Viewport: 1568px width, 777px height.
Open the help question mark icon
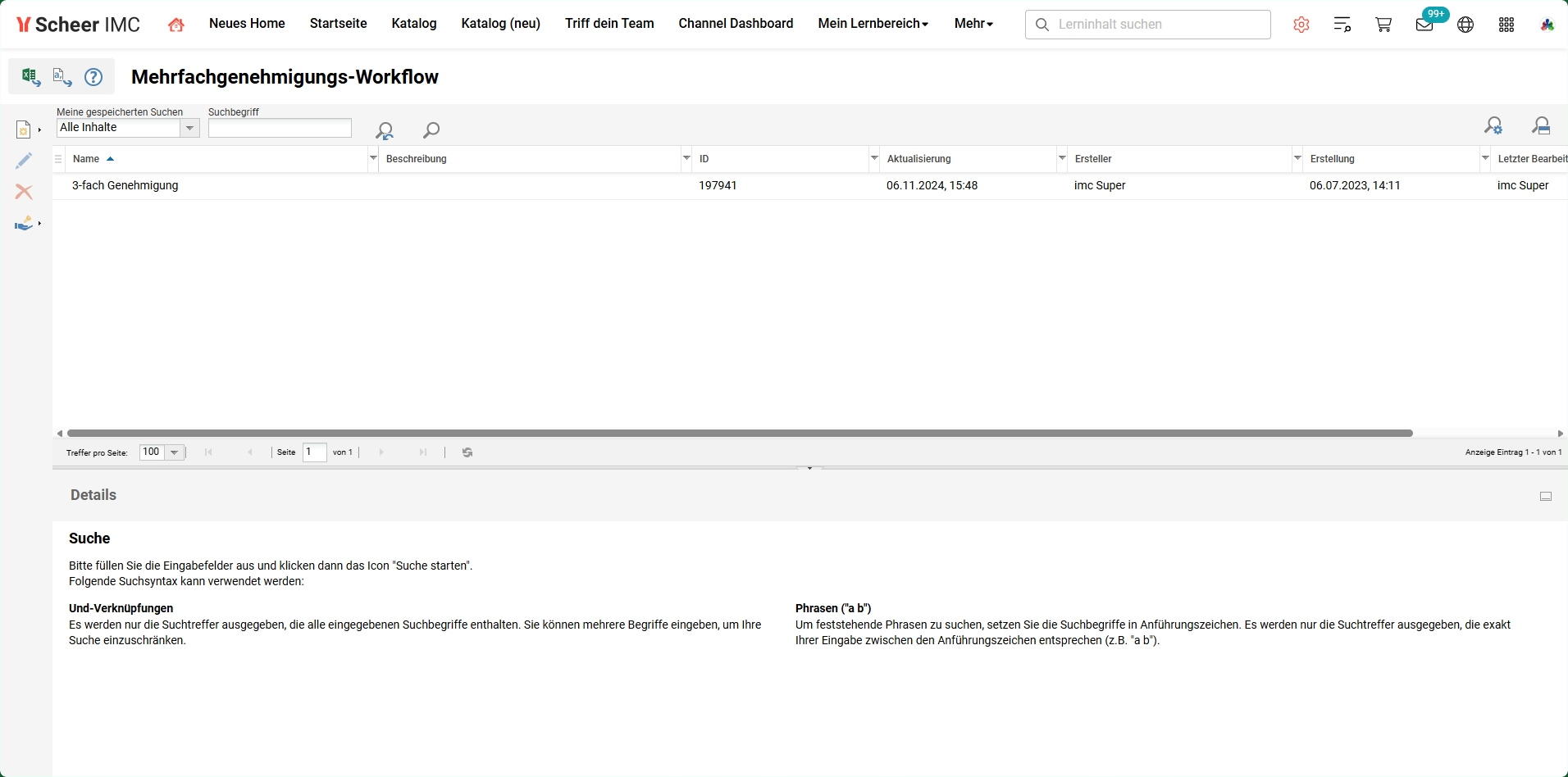(x=93, y=77)
